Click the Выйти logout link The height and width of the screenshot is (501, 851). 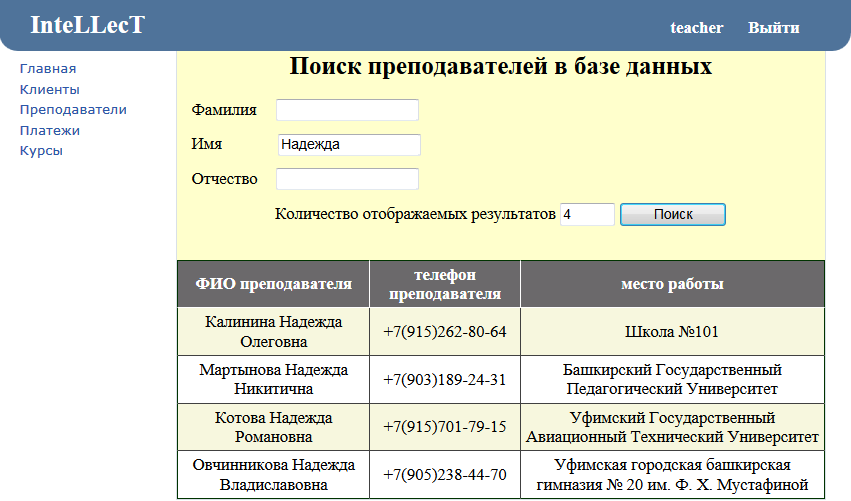pyautogui.click(x=773, y=28)
